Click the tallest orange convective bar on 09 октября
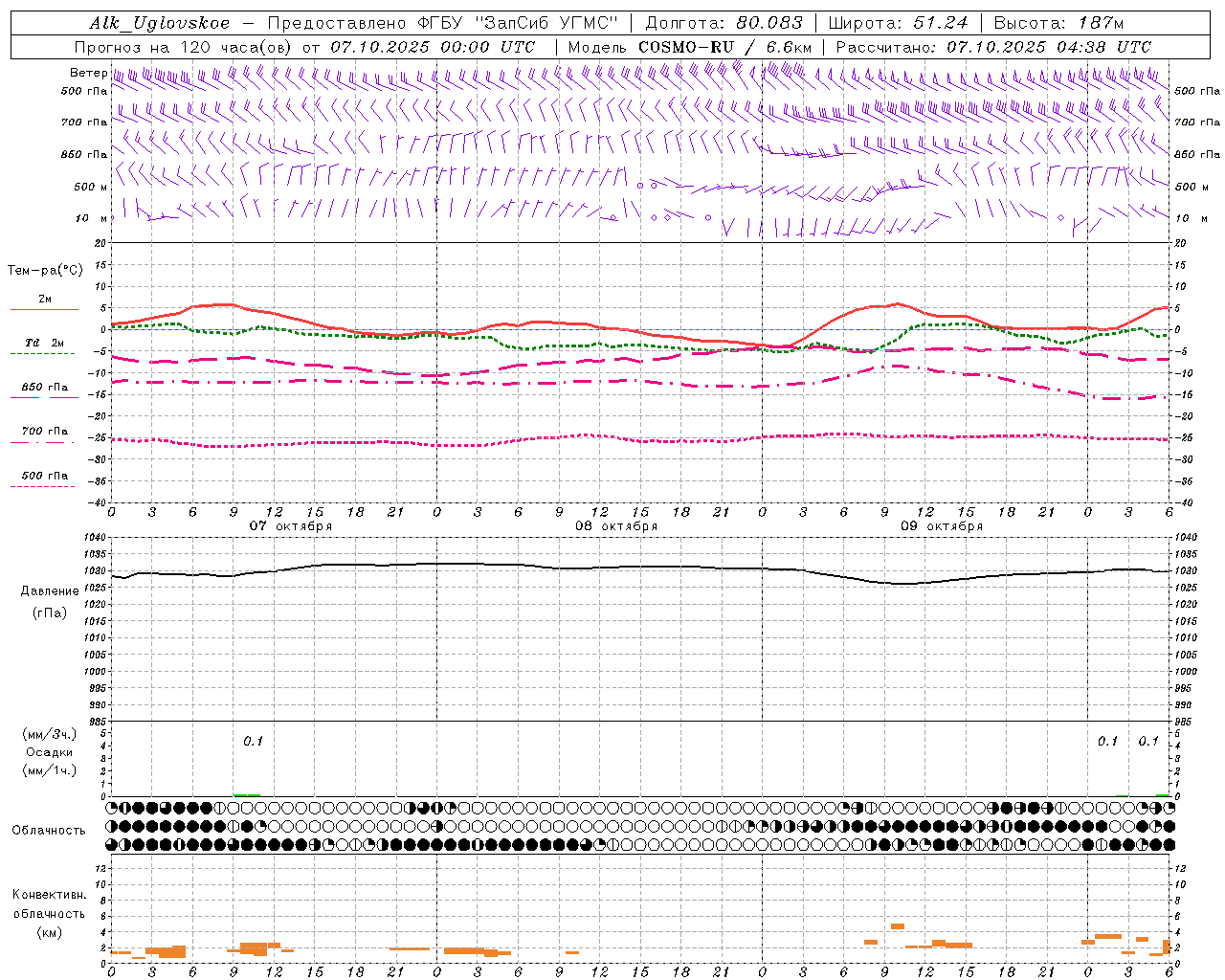The width and height of the screenshot is (1225, 980). click(898, 926)
